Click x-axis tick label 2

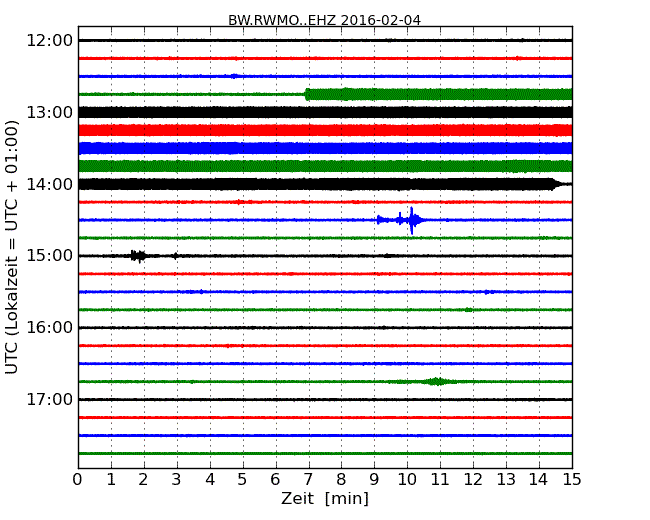[x=144, y=480]
